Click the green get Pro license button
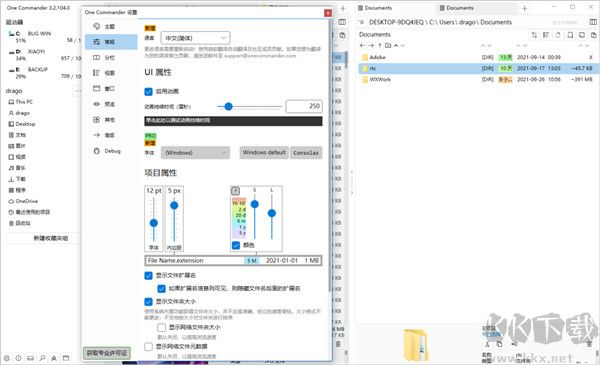This screenshot has width=600, height=365. point(107,353)
